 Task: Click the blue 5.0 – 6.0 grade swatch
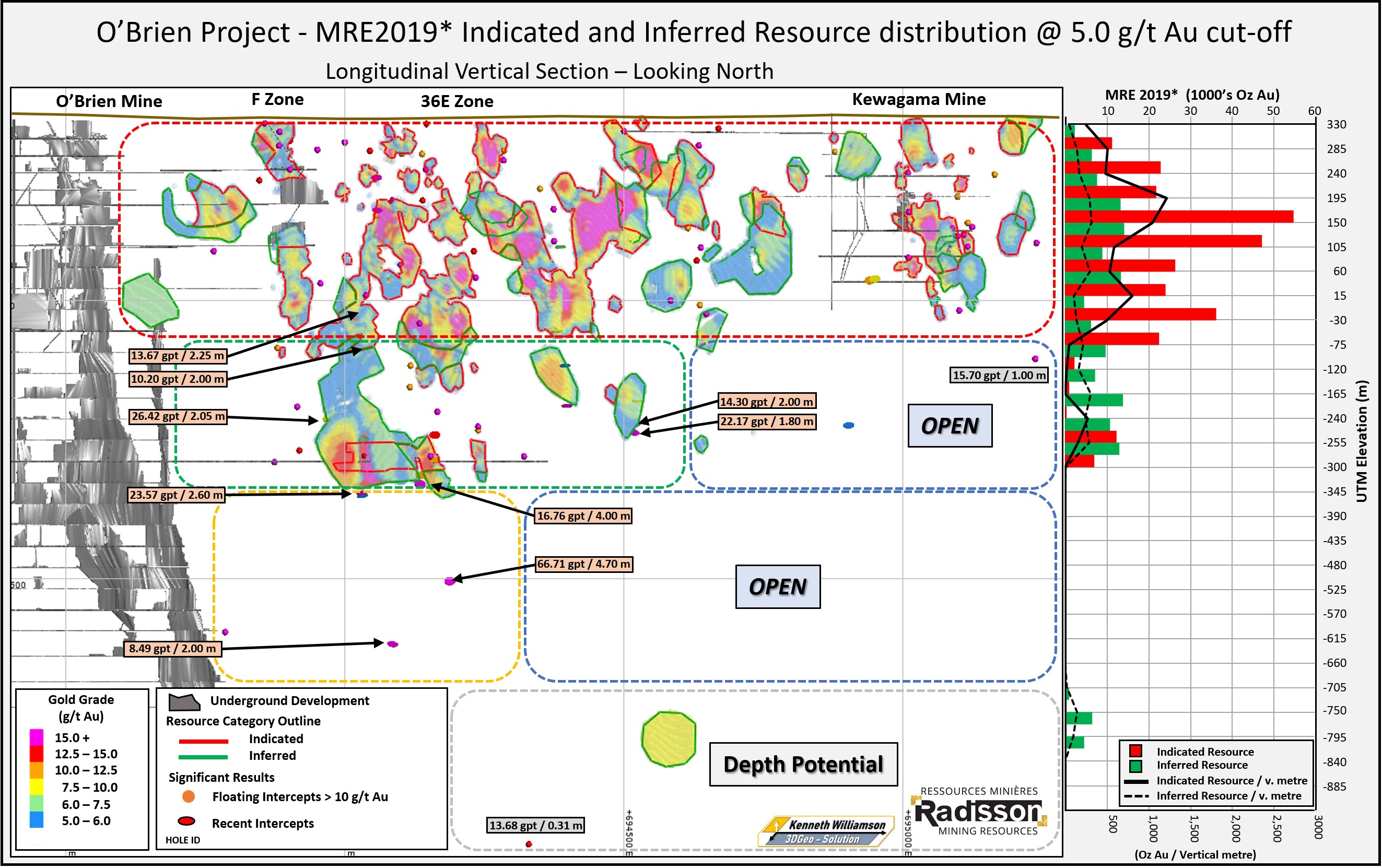(x=36, y=820)
